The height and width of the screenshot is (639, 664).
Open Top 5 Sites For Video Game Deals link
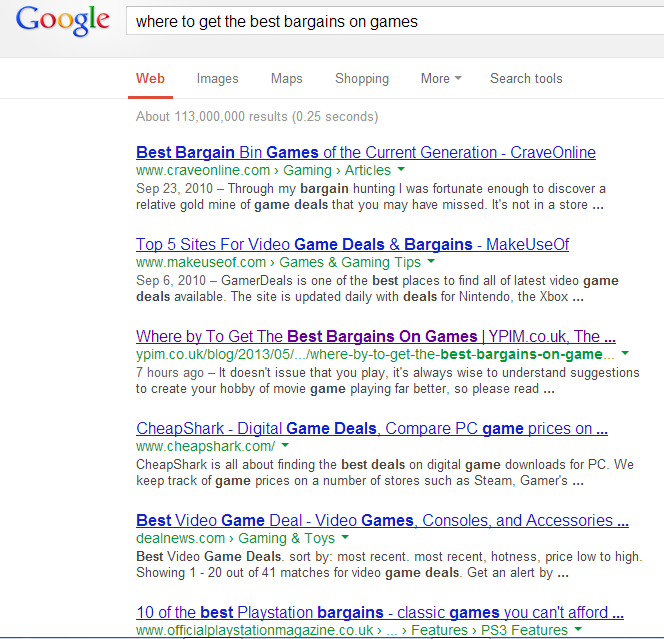pos(352,244)
